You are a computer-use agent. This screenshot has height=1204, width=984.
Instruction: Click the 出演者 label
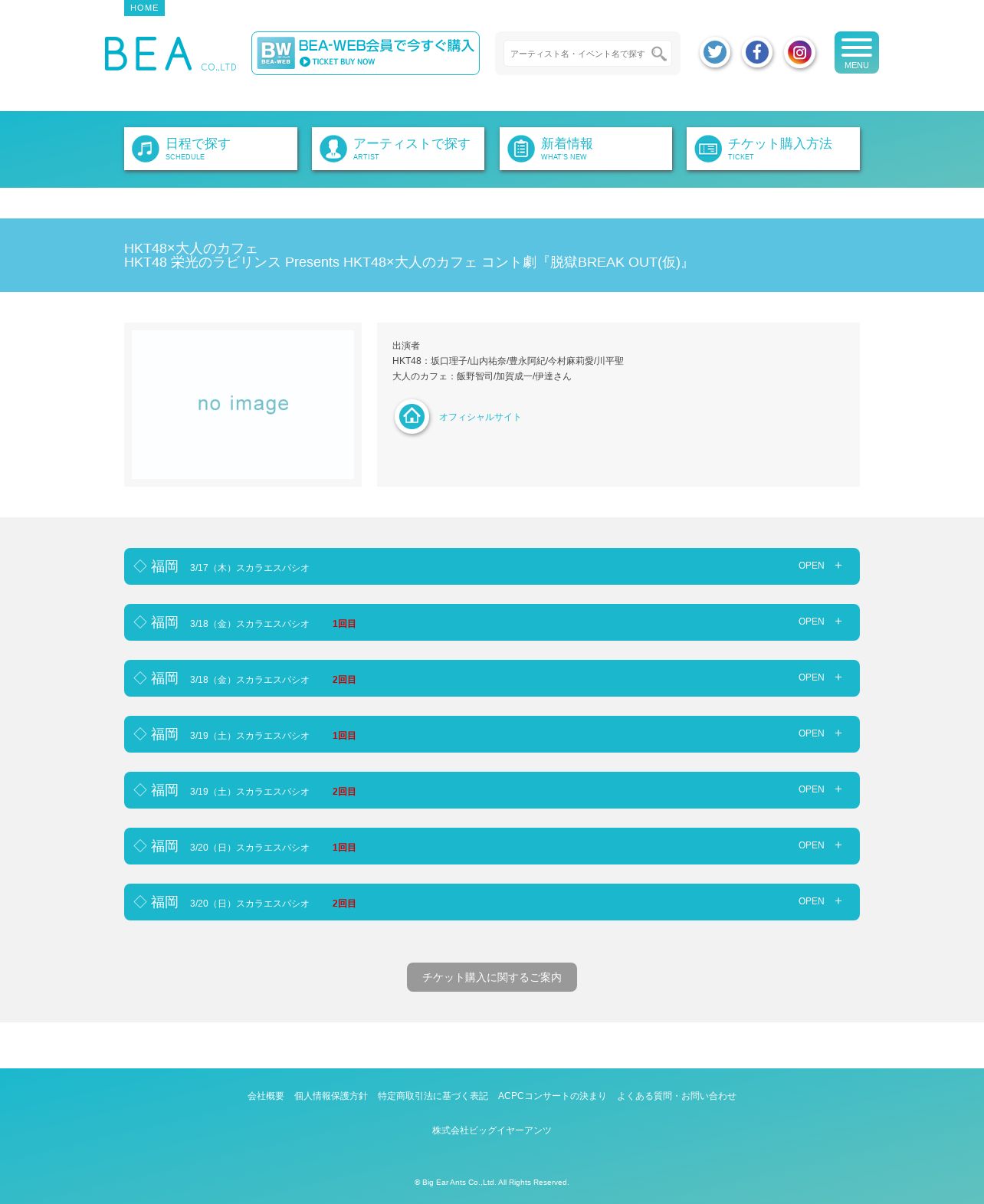tap(406, 346)
